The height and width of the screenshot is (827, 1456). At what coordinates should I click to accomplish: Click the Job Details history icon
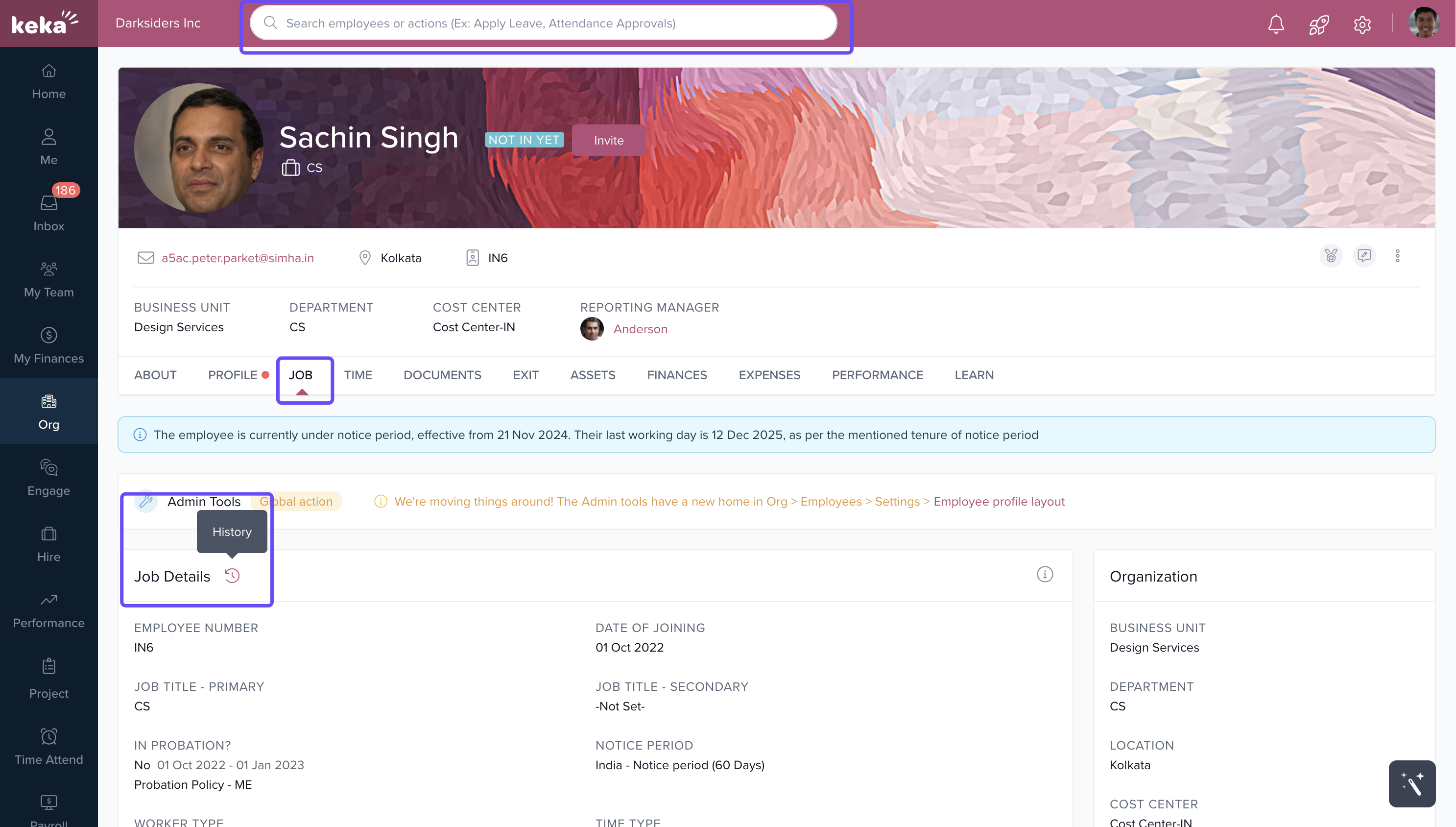tap(232, 576)
